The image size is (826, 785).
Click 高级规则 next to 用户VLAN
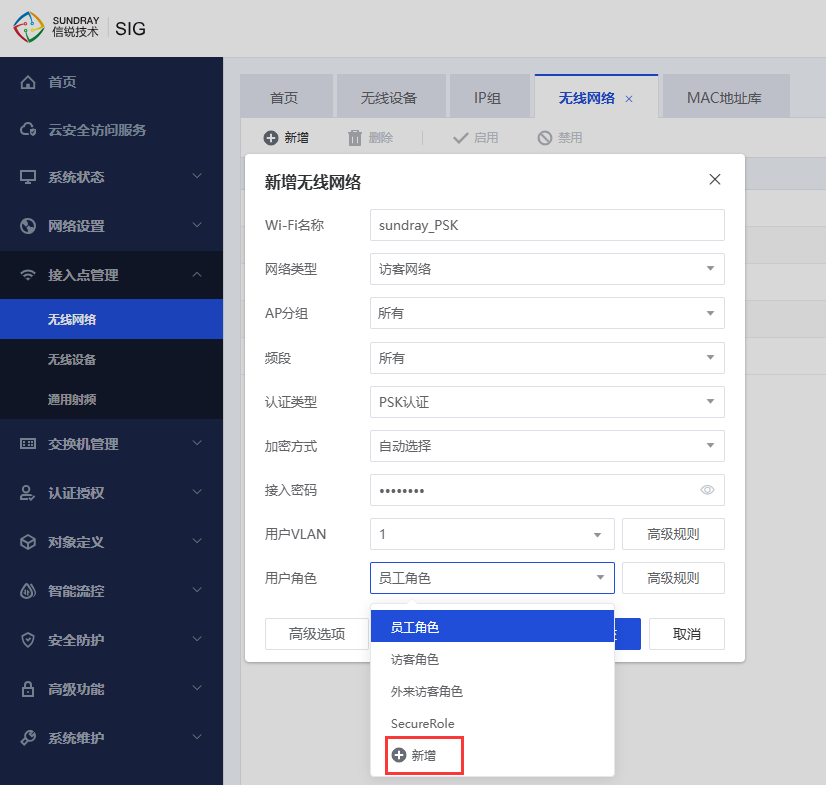(x=673, y=534)
